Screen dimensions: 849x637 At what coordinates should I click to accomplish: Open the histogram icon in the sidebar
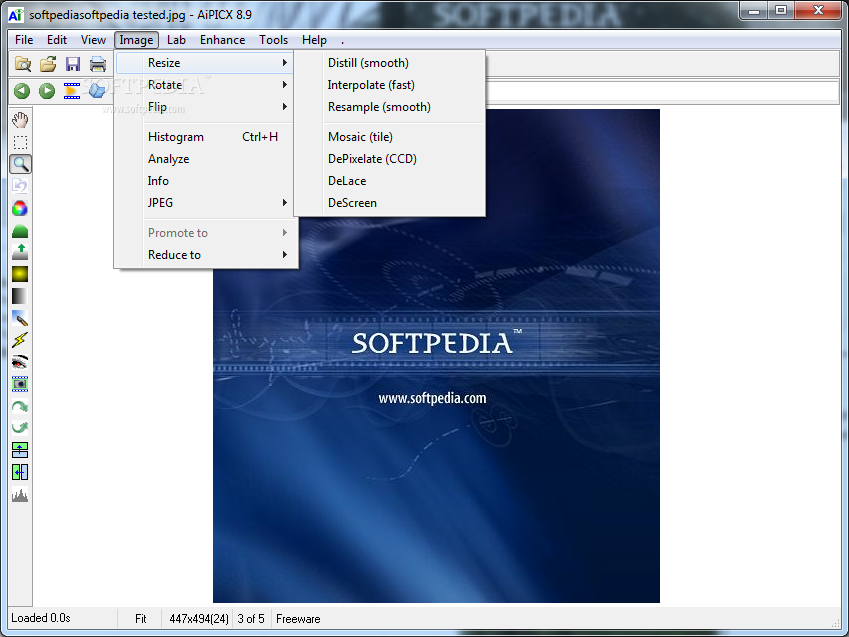(x=20, y=494)
